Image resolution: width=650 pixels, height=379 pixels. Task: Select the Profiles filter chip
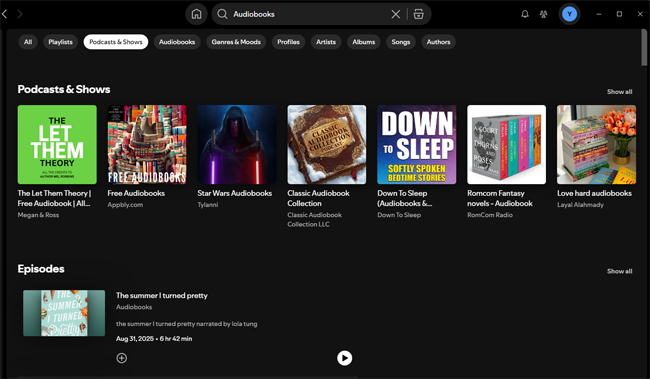pyautogui.click(x=289, y=42)
